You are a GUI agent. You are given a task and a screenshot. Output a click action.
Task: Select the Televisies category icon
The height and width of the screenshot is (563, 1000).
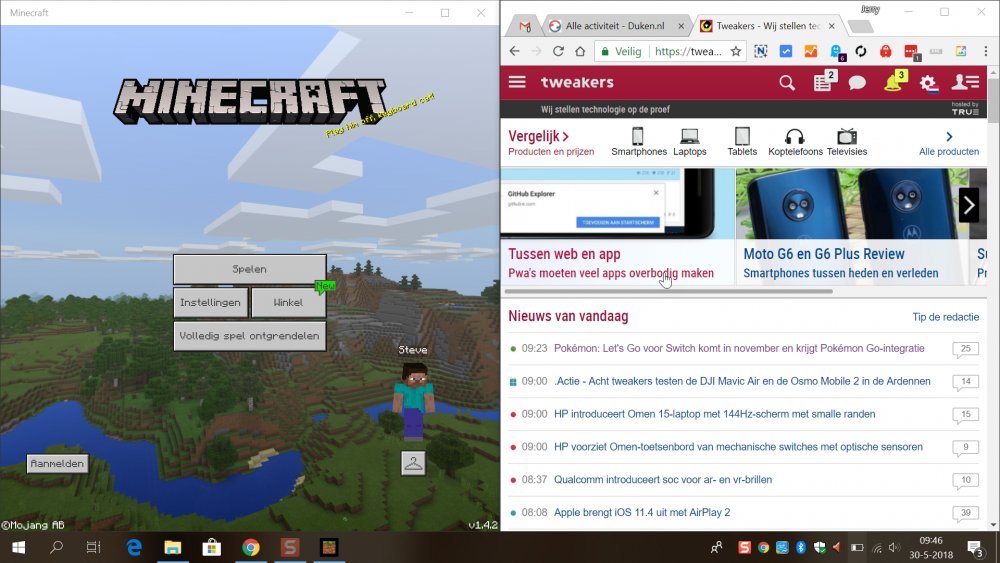[847, 136]
